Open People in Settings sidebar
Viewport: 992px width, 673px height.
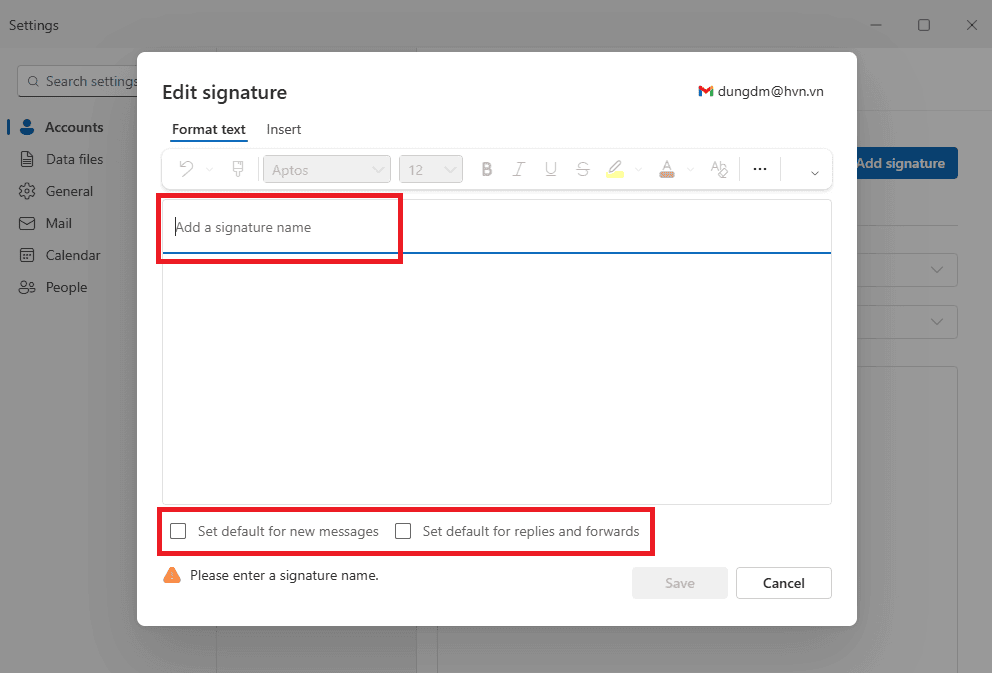[66, 287]
